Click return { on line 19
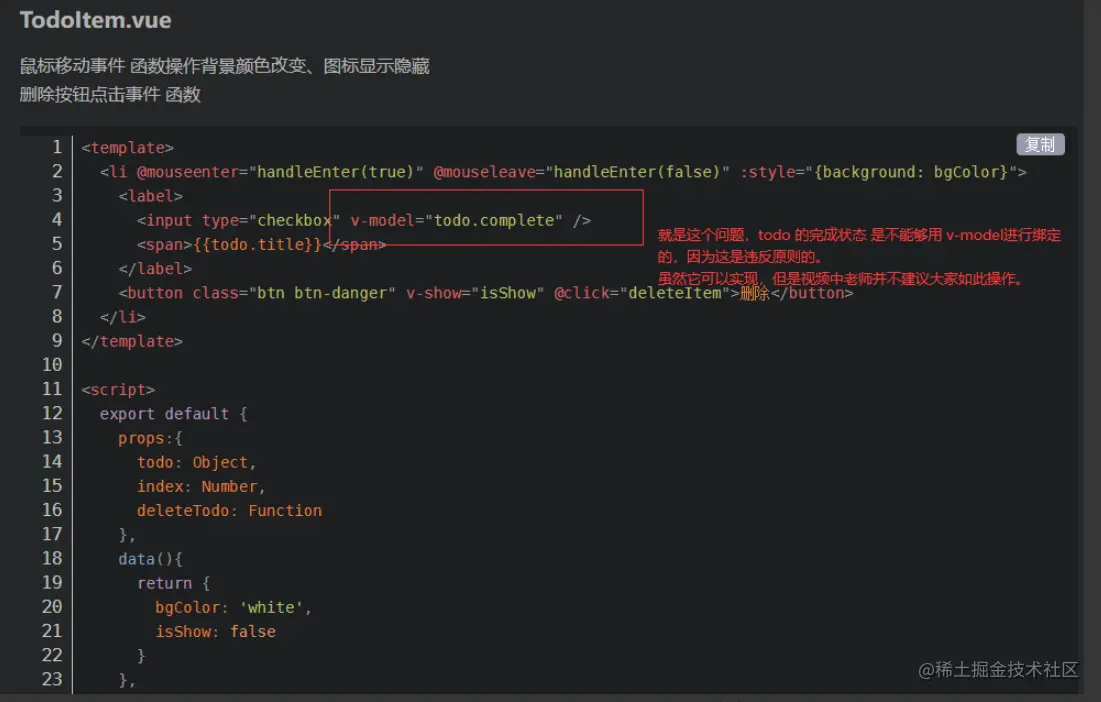The width and height of the screenshot is (1101, 702). click(x=173, y=583)
